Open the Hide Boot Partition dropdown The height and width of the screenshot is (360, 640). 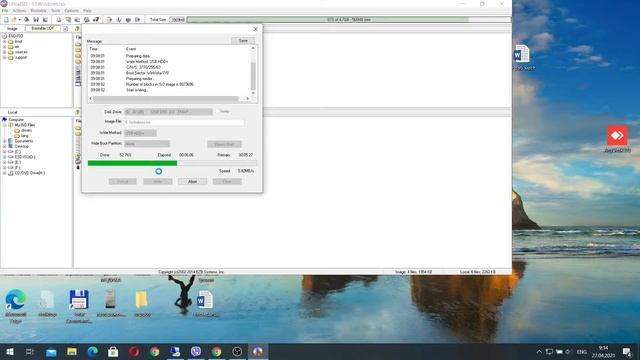(147, 144)
